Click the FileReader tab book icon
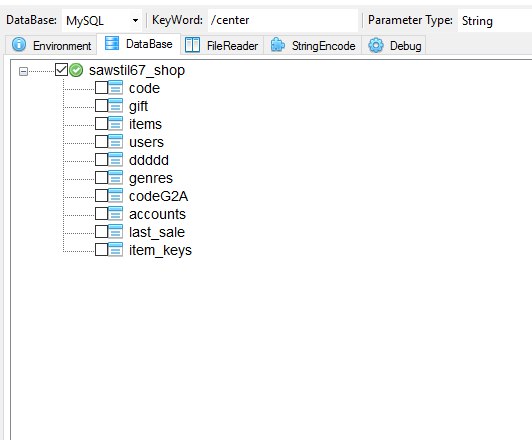Image resolution: width=532 pixels, height=440 pixels. (x=192, y=45)
